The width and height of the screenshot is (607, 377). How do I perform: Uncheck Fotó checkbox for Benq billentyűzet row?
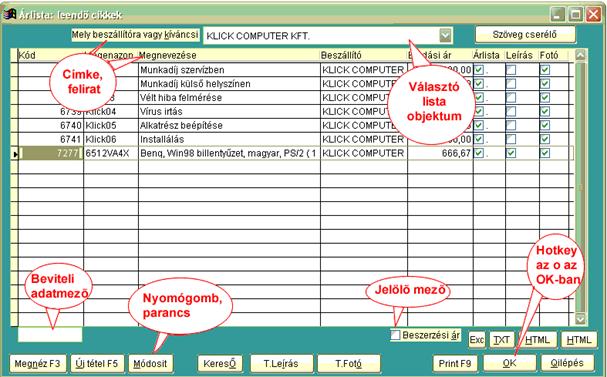[545, 153]
